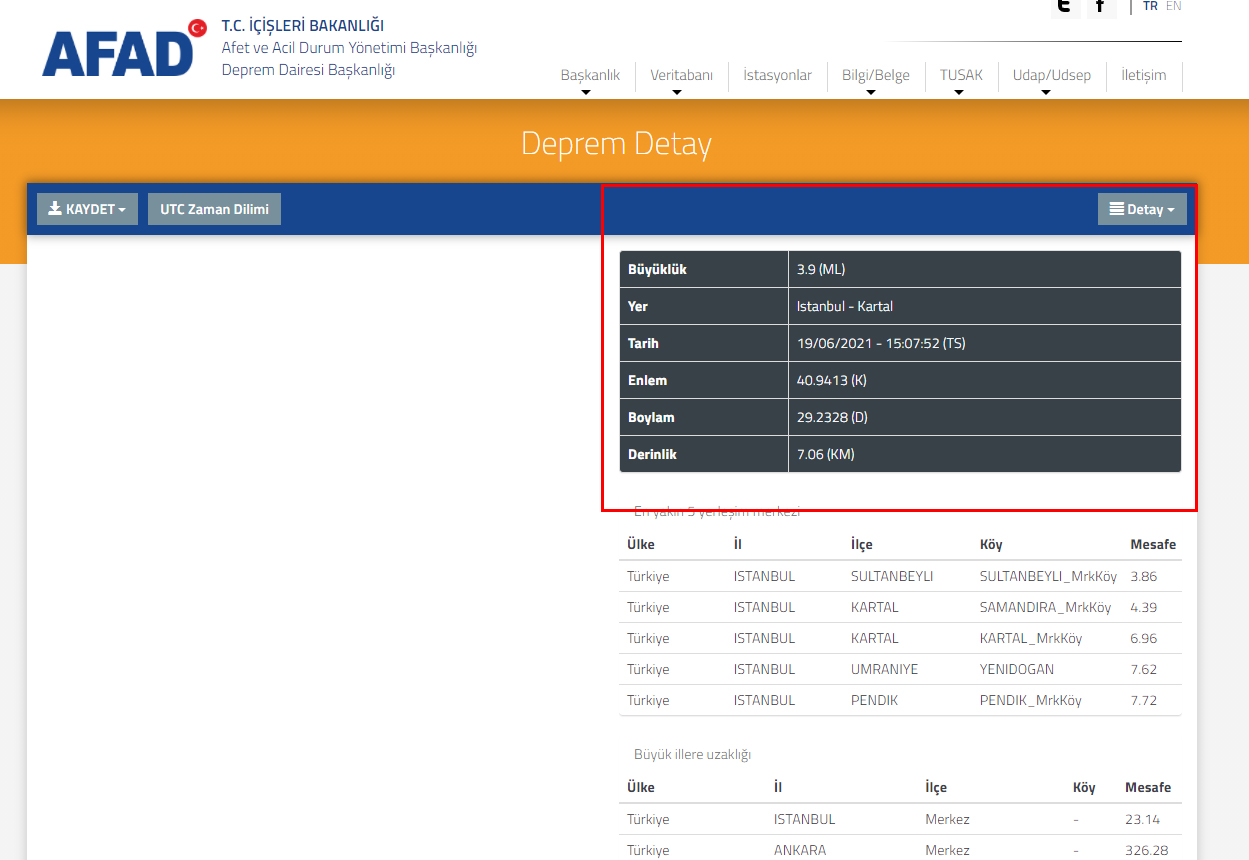The height and width of the screenshot is (860, 1249).
Task: Click T.C. İçişleri Bakanlığı title
Action: [x=302, y=26]
